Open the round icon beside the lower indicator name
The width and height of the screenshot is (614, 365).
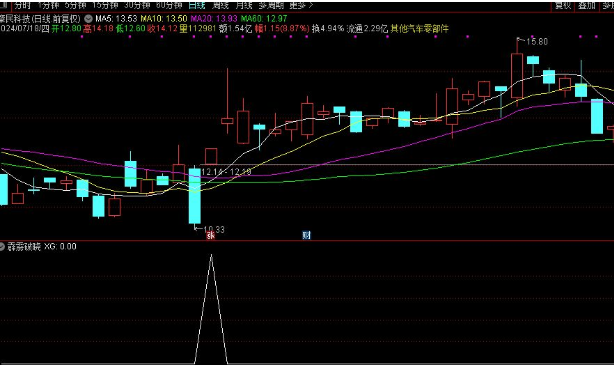click(x=2, y=246)
